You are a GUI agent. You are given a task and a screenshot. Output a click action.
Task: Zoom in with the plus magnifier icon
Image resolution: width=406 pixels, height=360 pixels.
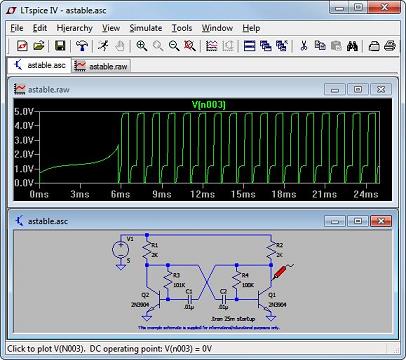tap(142, 46)
